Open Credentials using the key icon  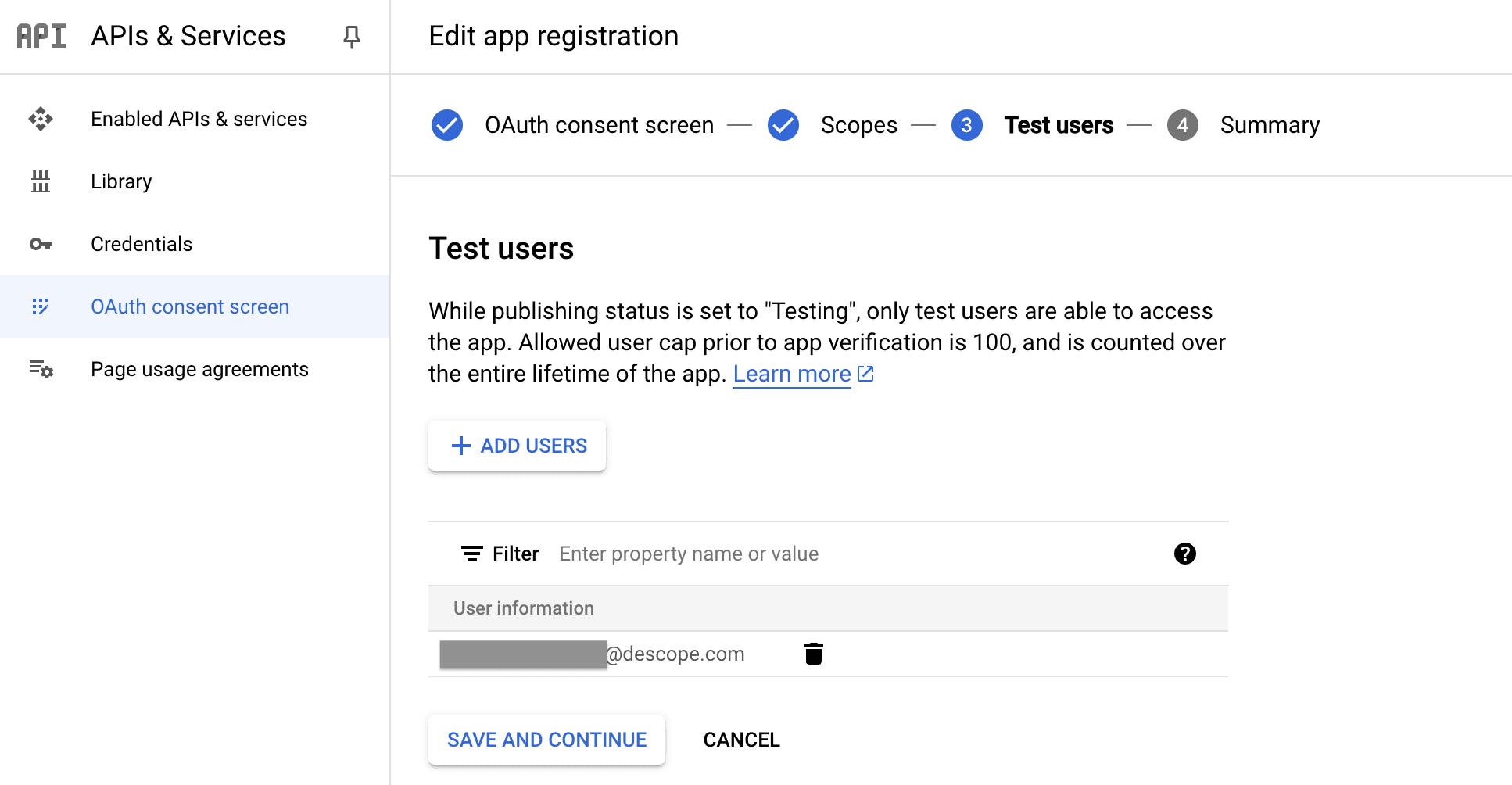click(40, 244)
